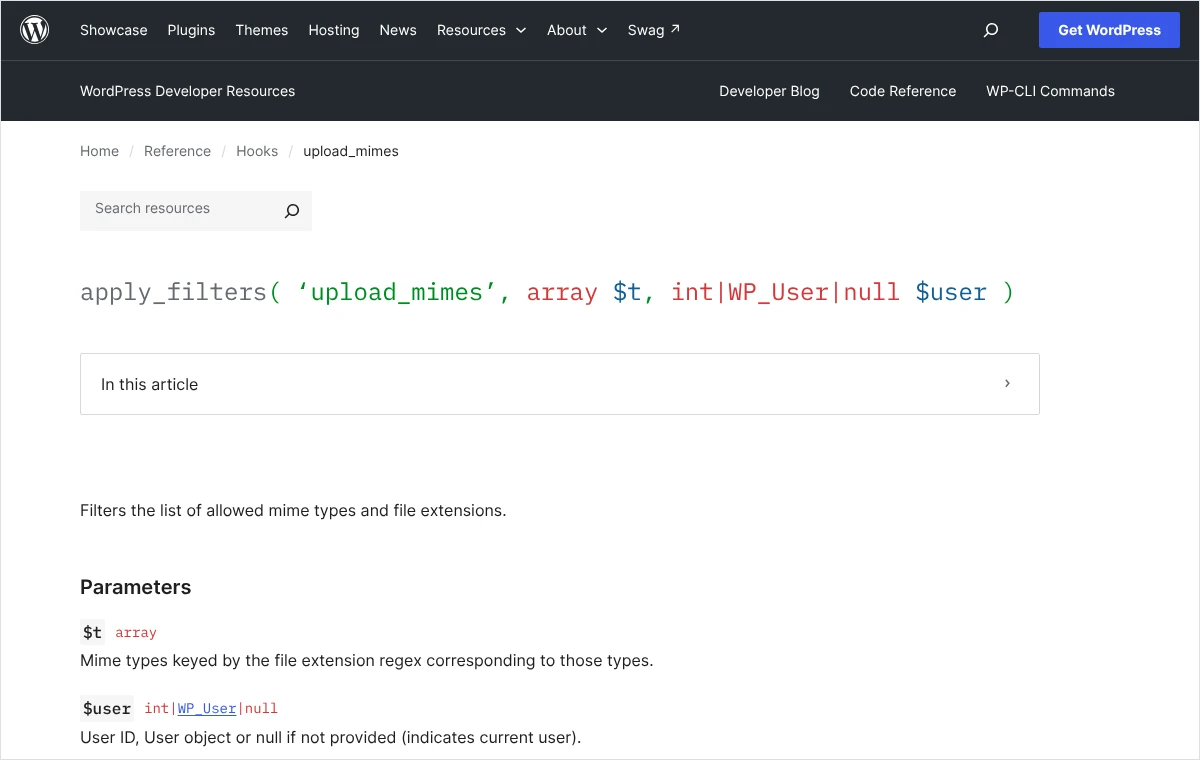This screenshot has width=1200, height=760.
Task: Open the Themes menu item
Action: pyautogui.click(x=262, y=30)
